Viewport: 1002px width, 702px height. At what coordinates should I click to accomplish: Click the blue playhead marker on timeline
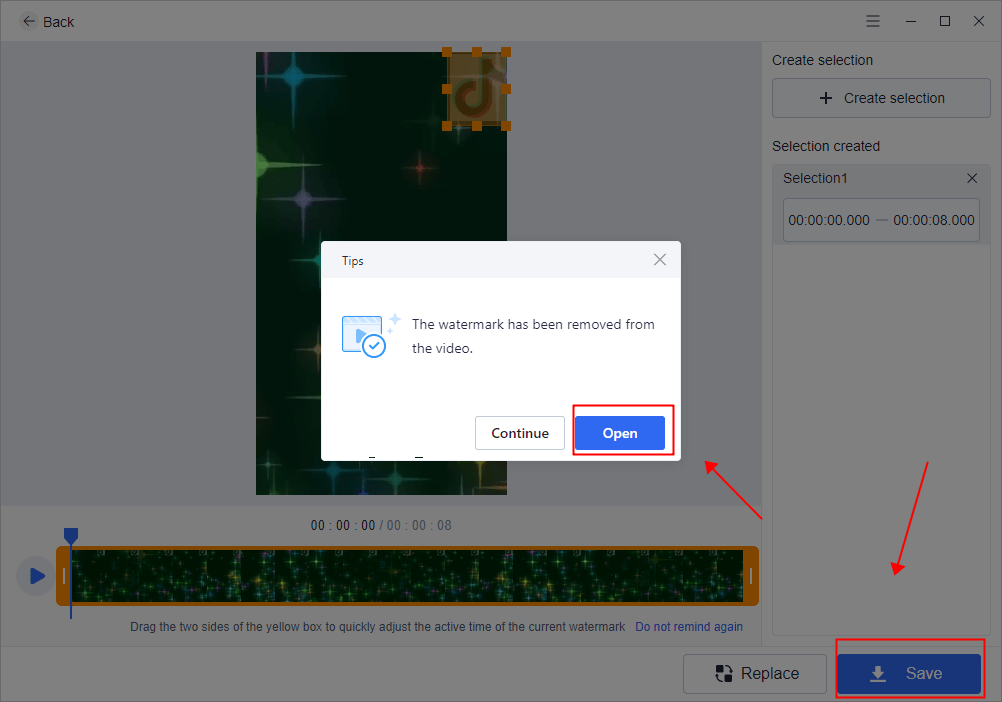point(71,536)
